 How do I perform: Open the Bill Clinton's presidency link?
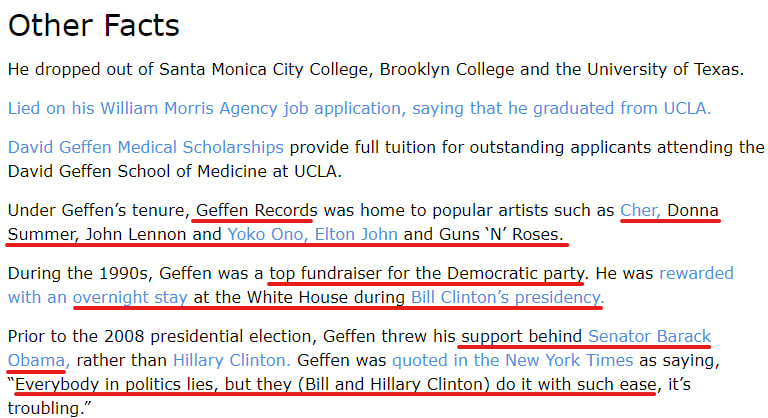(x=506, y=297)
